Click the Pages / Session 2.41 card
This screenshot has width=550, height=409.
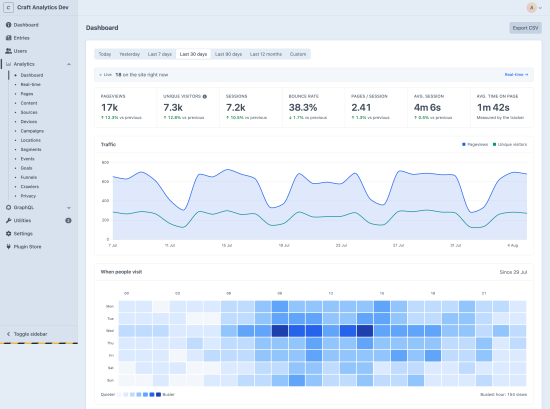(376, 107)
